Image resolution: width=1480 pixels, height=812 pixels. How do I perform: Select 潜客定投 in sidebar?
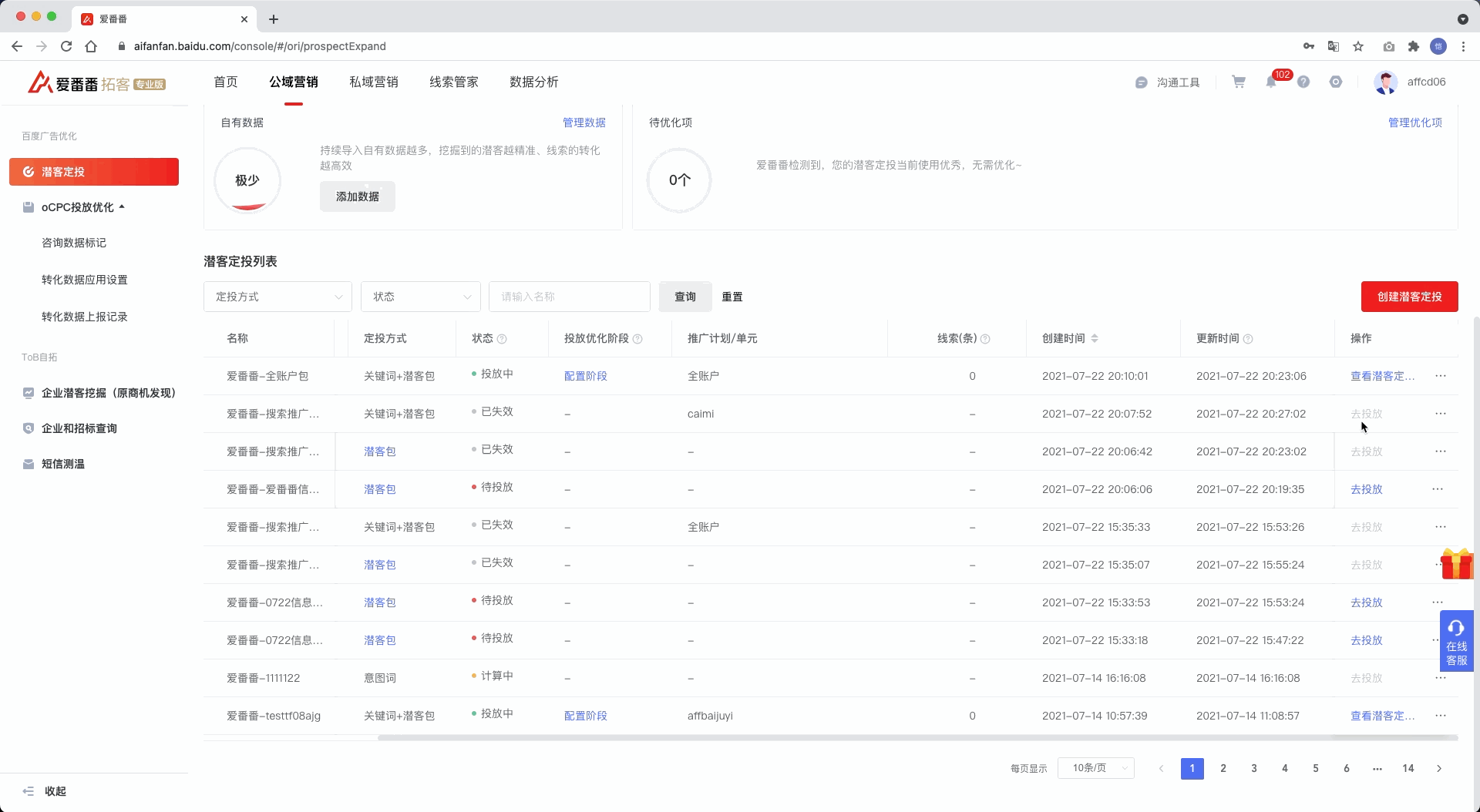(94, 172)
